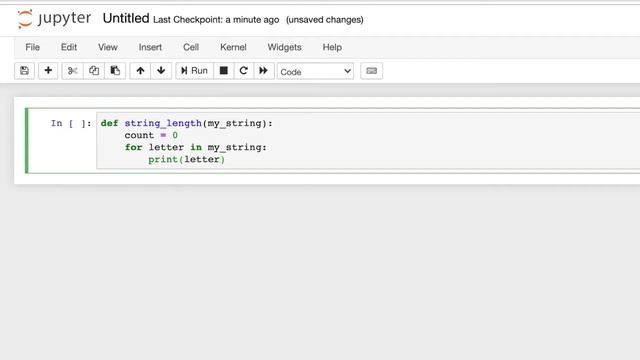Screen dimensions: 640x360
Task: Open the View menu
Action: [x=108, y=47]
